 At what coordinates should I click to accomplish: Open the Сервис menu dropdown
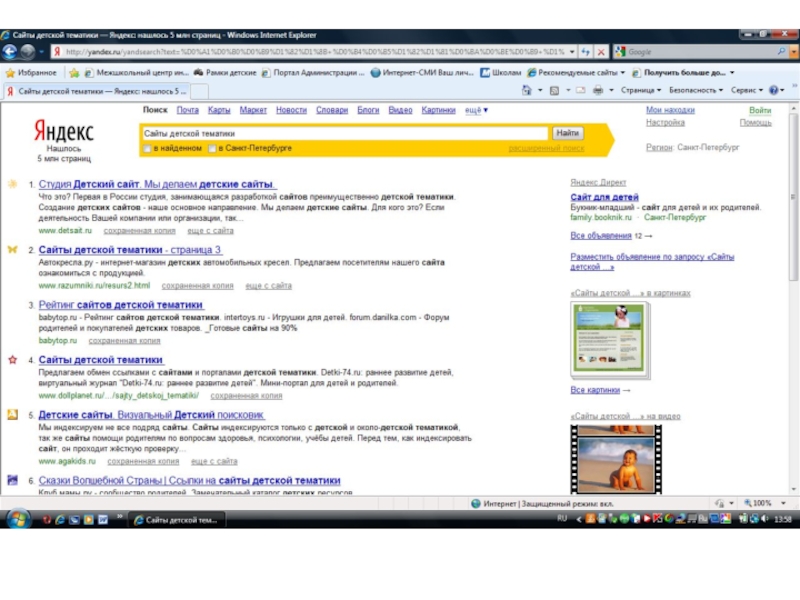pyautogui.click(x=746, y=90)
